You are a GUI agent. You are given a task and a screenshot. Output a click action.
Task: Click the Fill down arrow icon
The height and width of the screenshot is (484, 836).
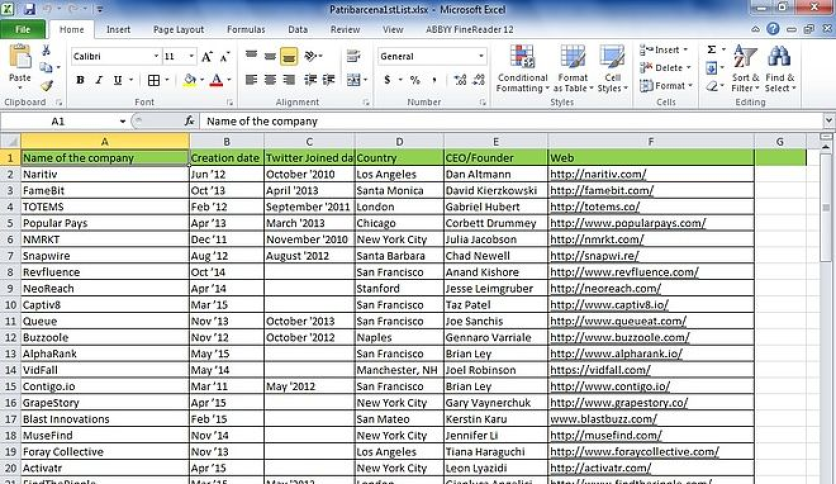tap(711, 68)
